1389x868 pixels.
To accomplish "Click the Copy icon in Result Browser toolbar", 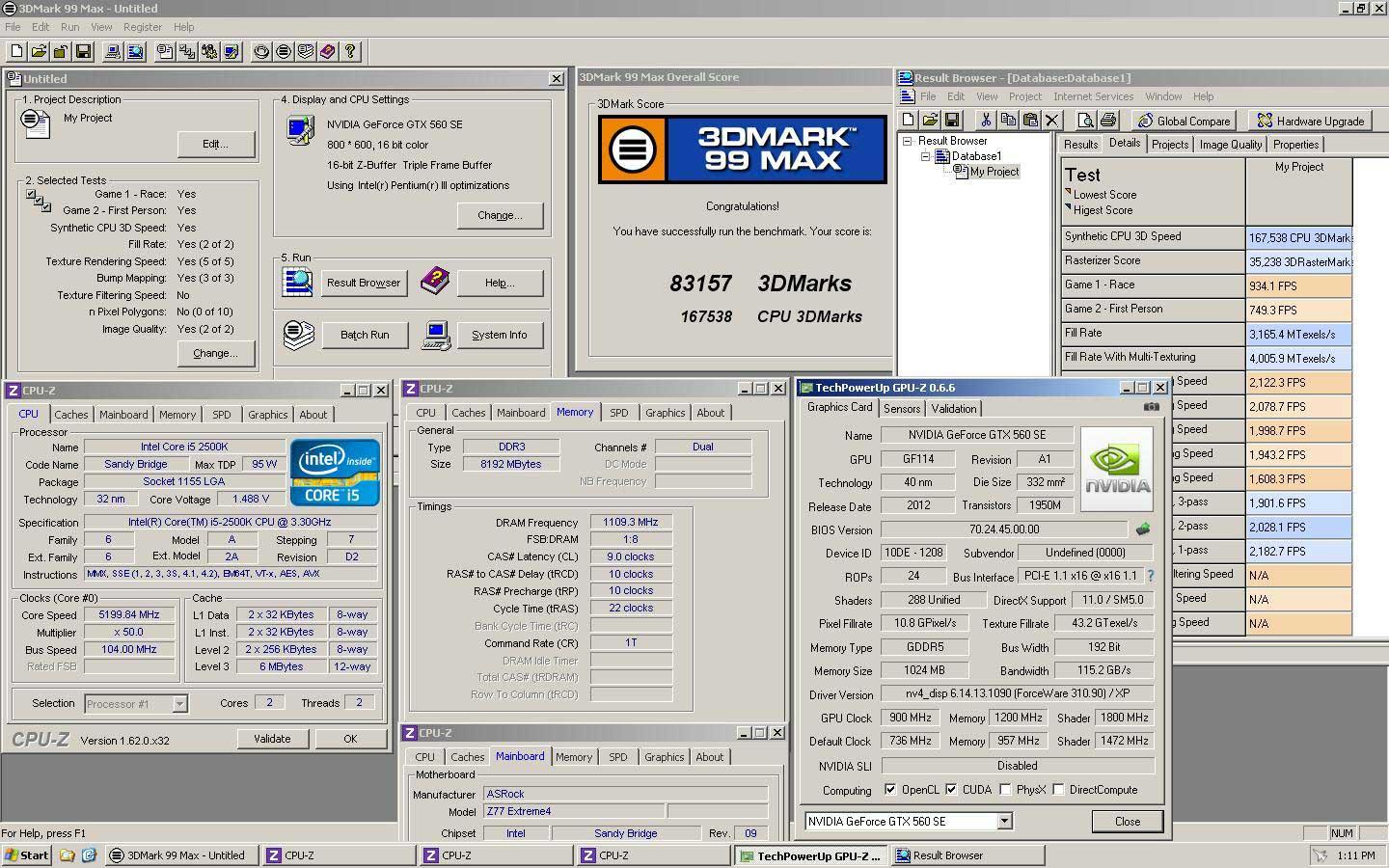I will pyautogui.click(x=1007, y=121).
